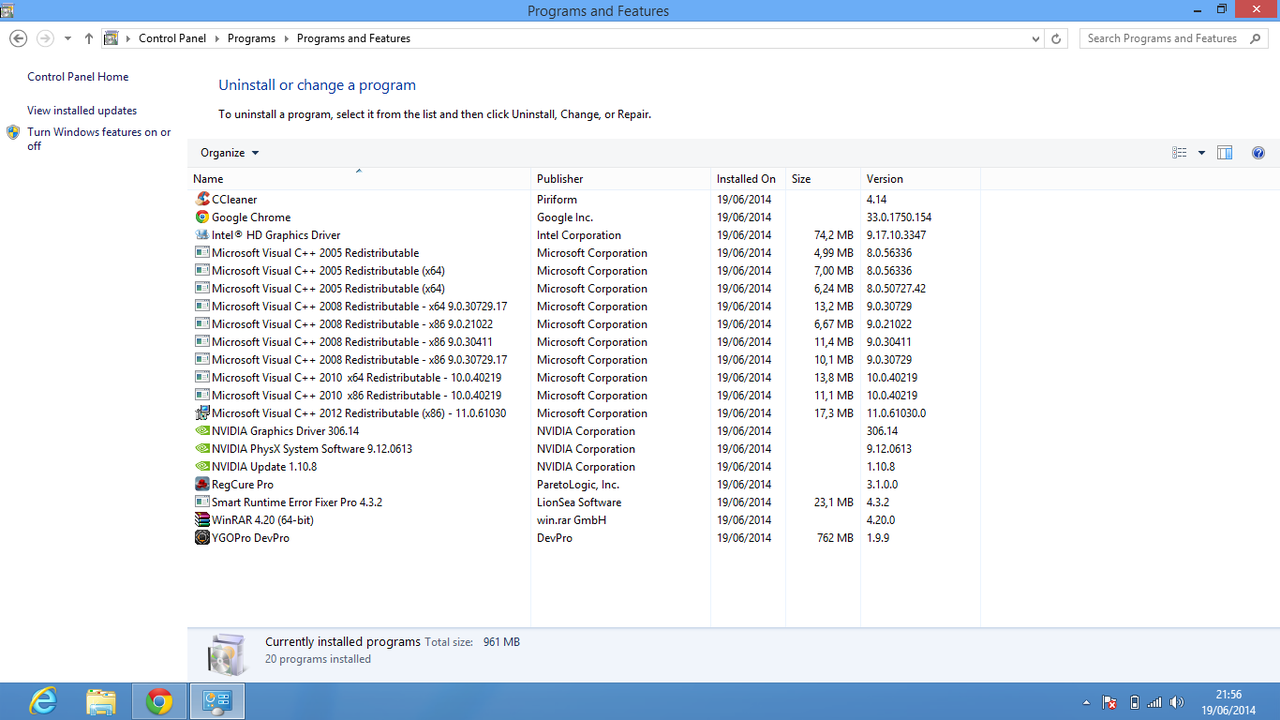
Task: Select Visual C++ 2008 x64 9.0.30729.17 row
Action: click(585, 306)
